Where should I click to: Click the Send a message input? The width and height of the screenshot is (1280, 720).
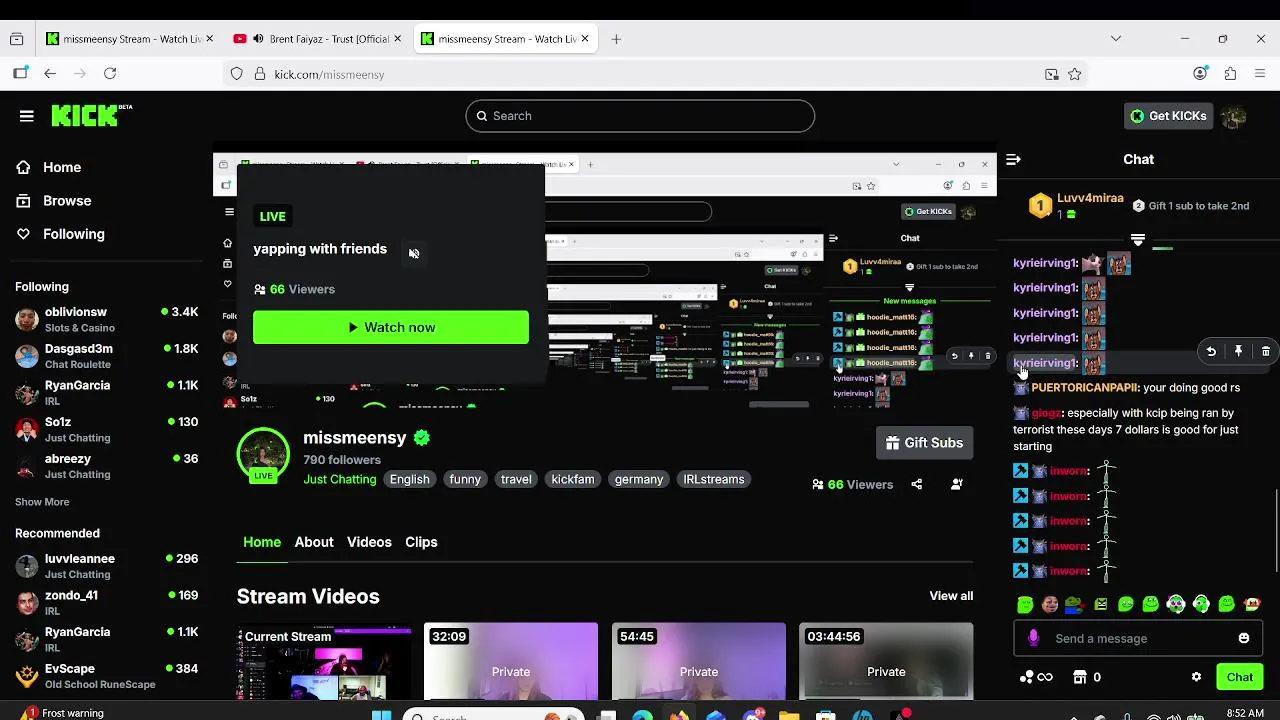coord(1140,638)
